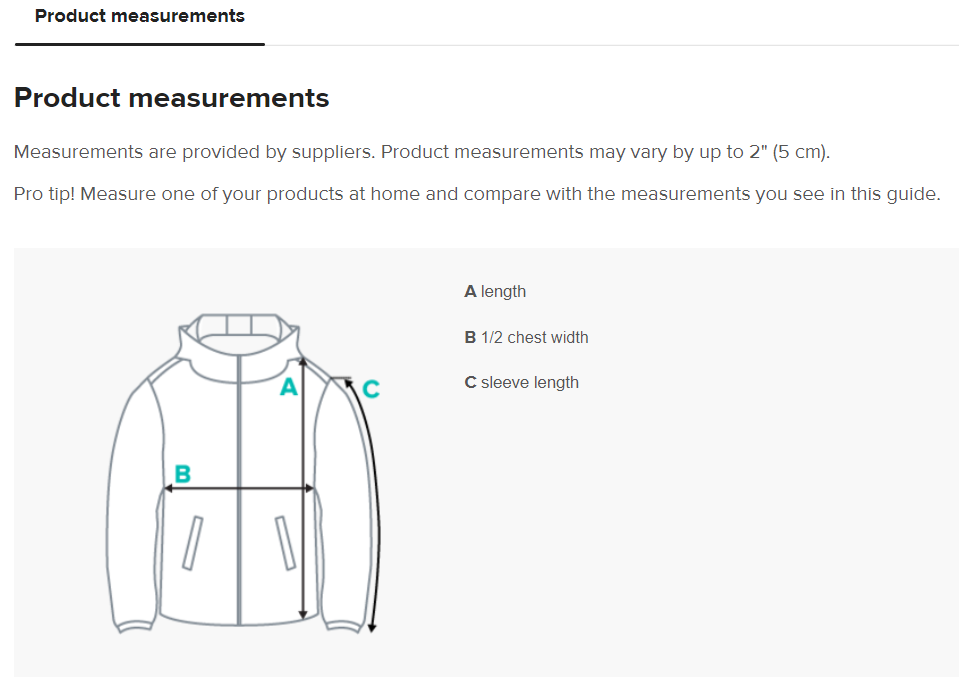This screenshot has width=959, height=677.
Task: Select the horizontal chest width arrow
Action: tap(240, 489)
